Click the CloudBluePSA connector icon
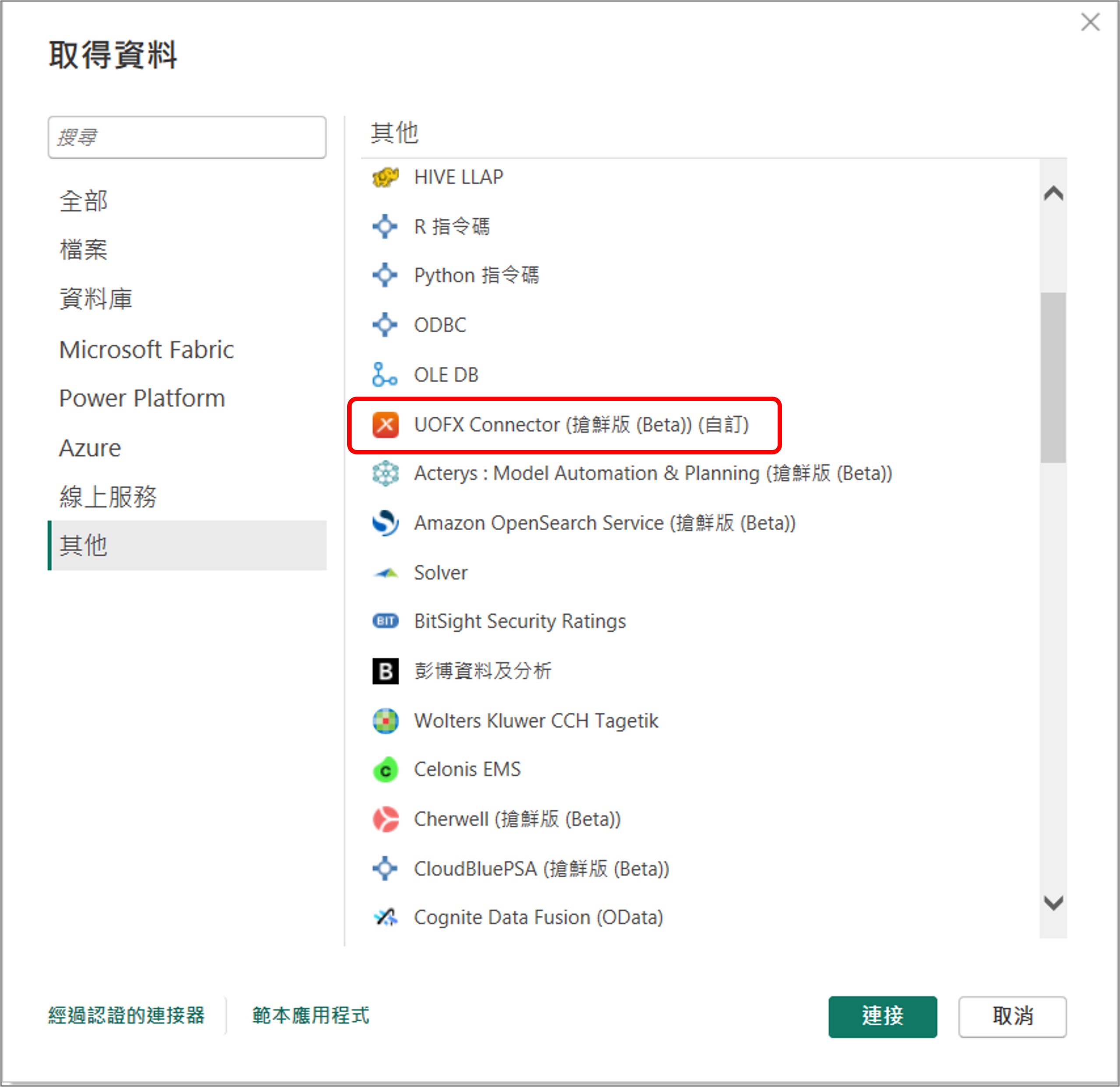1120x1087 pixels. tap(385, 869)
